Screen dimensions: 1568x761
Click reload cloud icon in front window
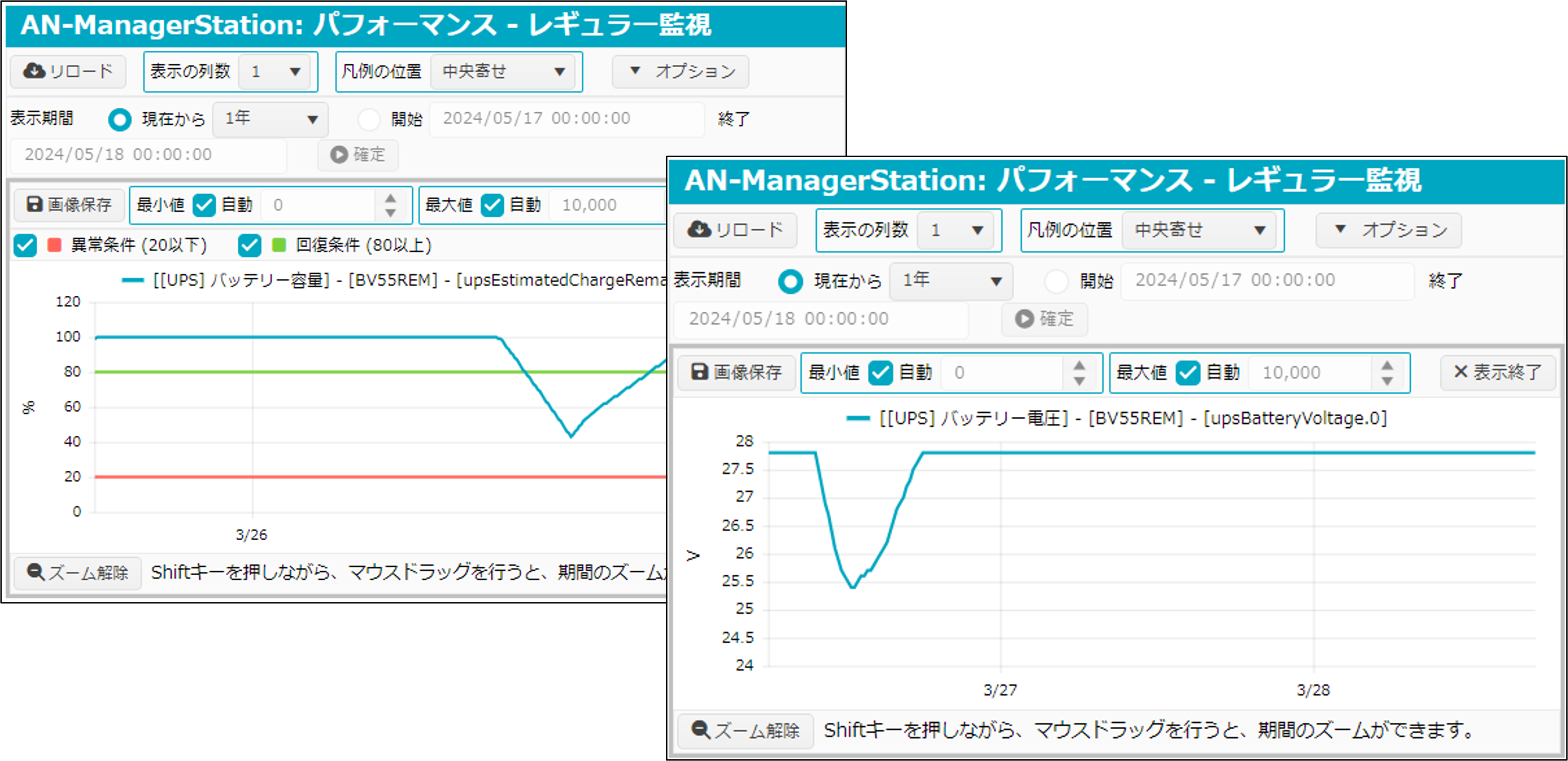pyautogui.click(x=699, y=229)
